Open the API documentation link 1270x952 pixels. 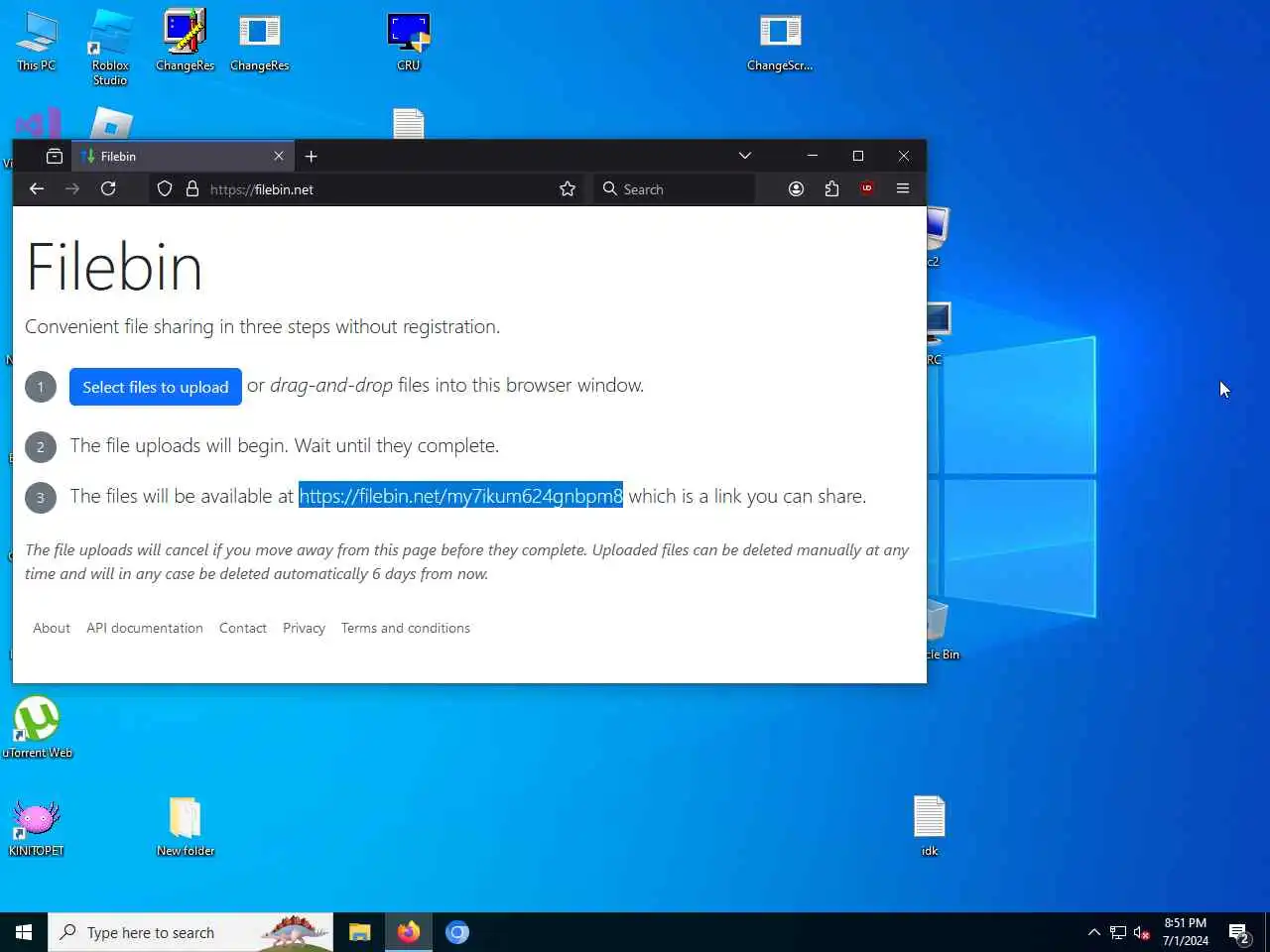pos(145,628)
